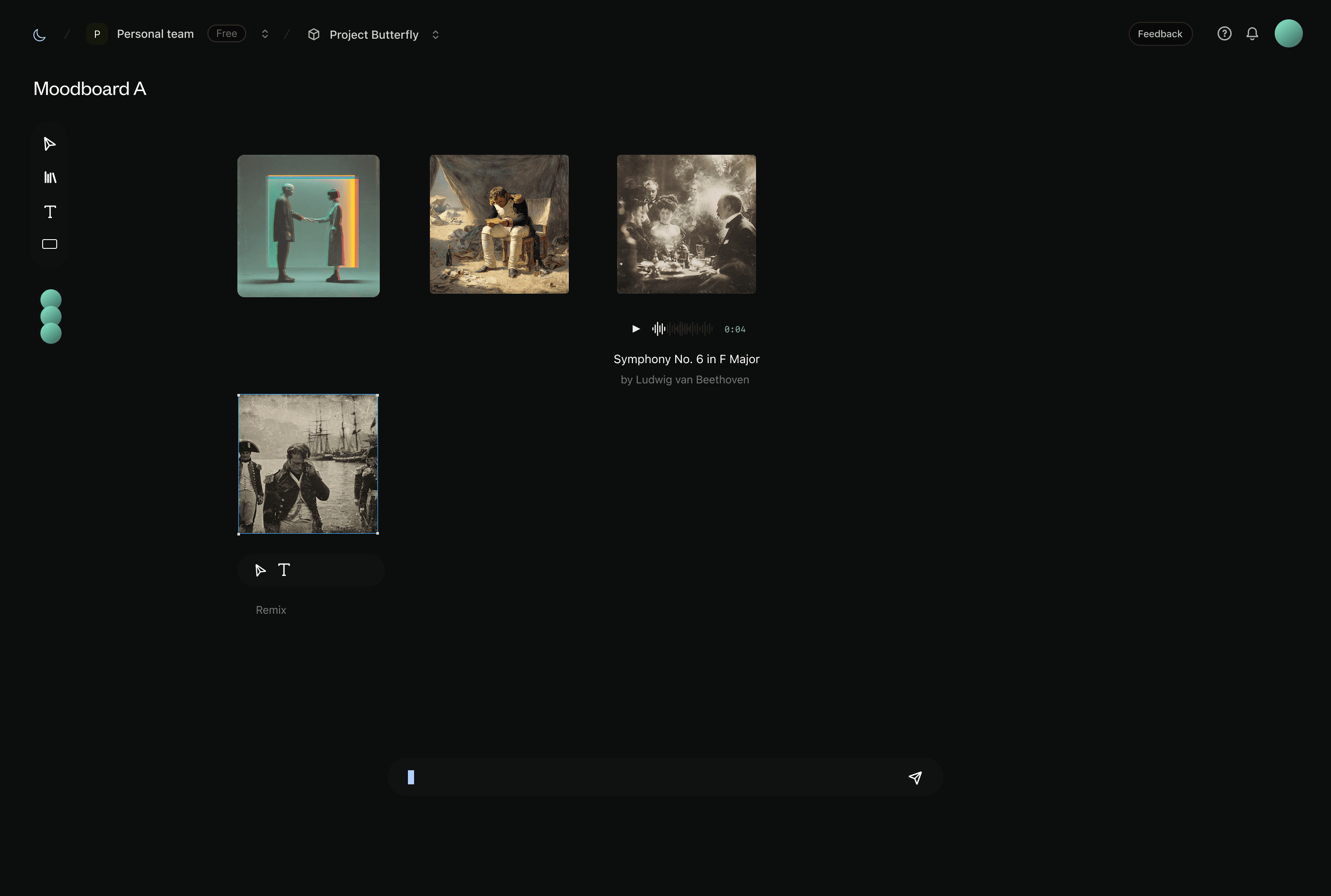Click the Free plan badge
1331x896 pixels.
227,34
